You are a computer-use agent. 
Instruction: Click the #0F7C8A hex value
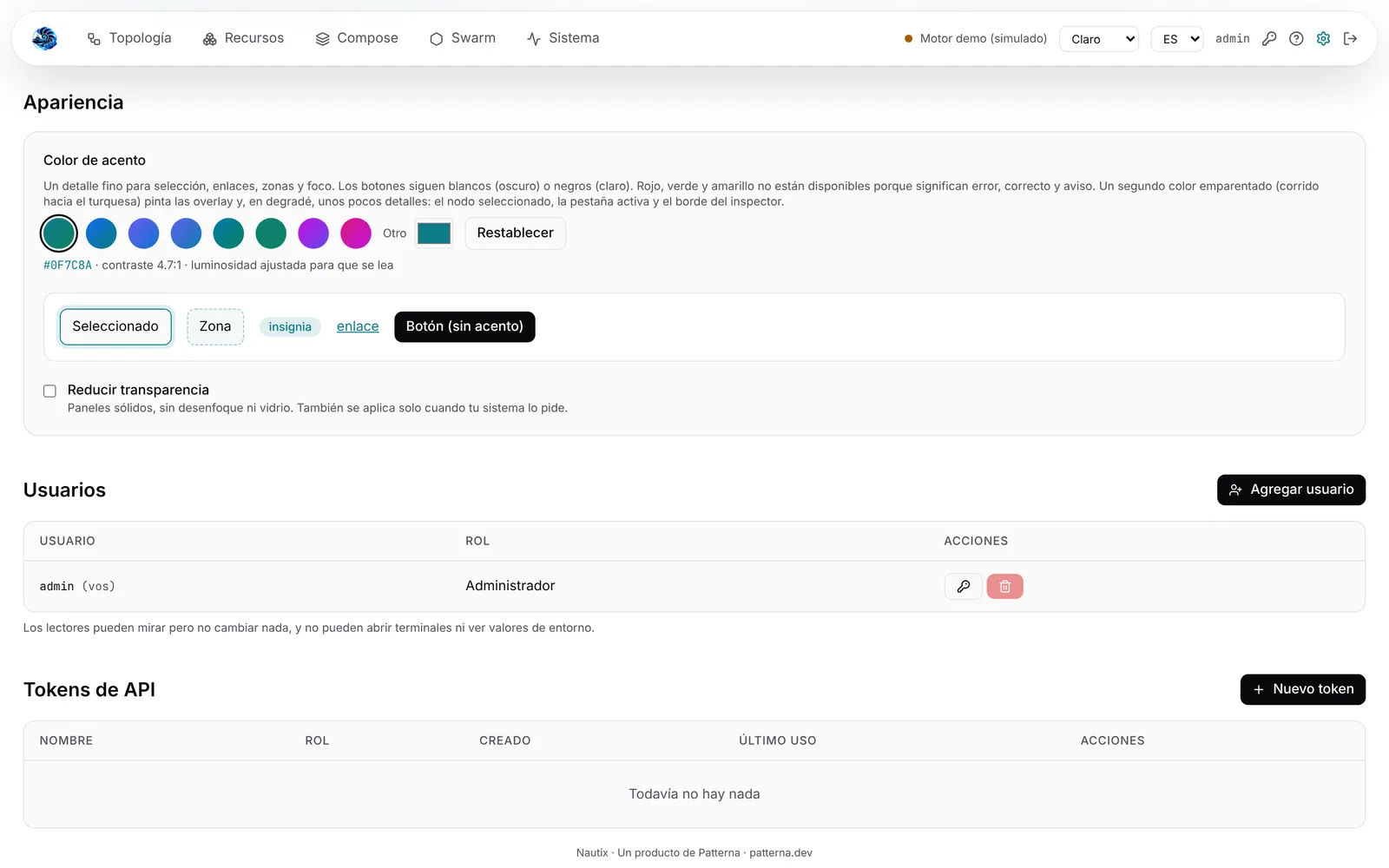pos(68,266)
